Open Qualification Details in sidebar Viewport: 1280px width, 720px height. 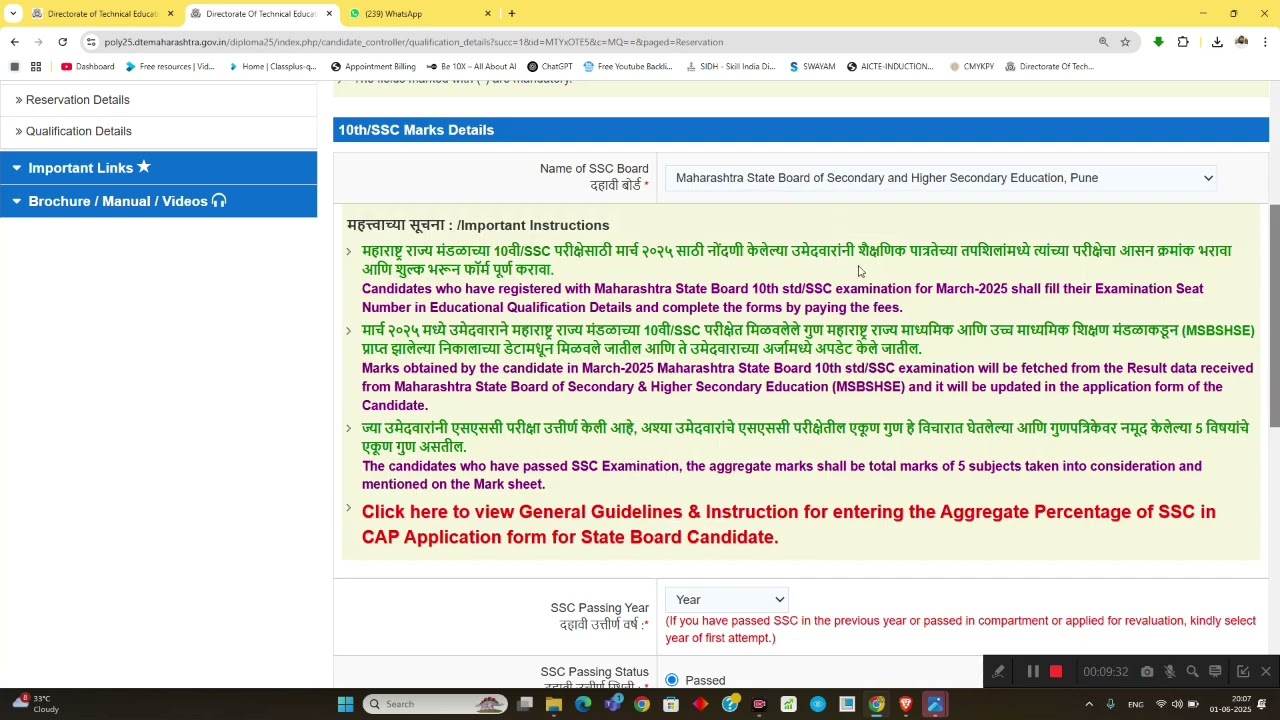coord(78,131)
